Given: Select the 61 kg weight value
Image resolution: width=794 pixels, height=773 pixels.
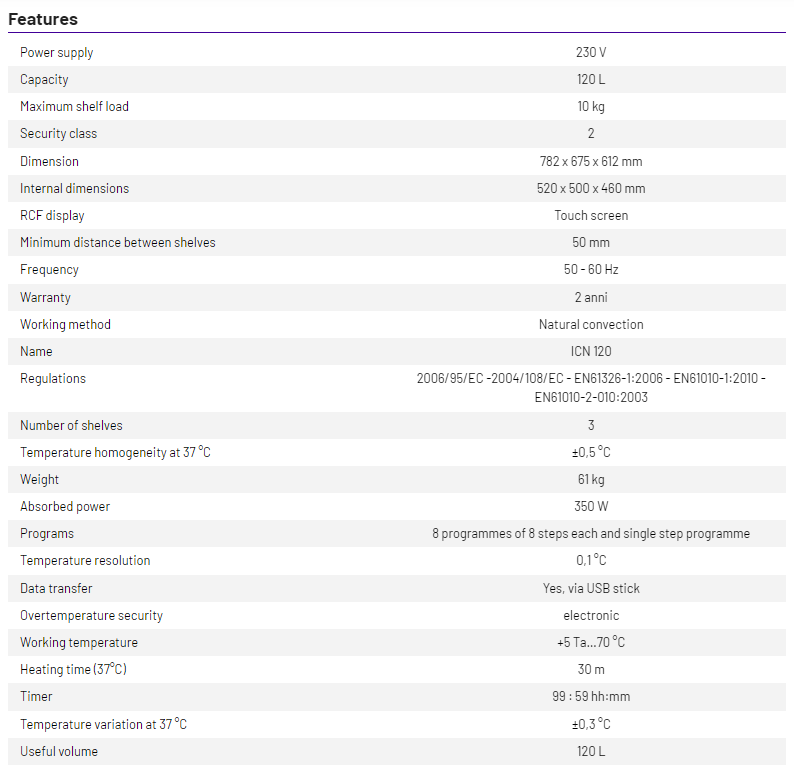Looking at the screenshot, I should point(590,479).
